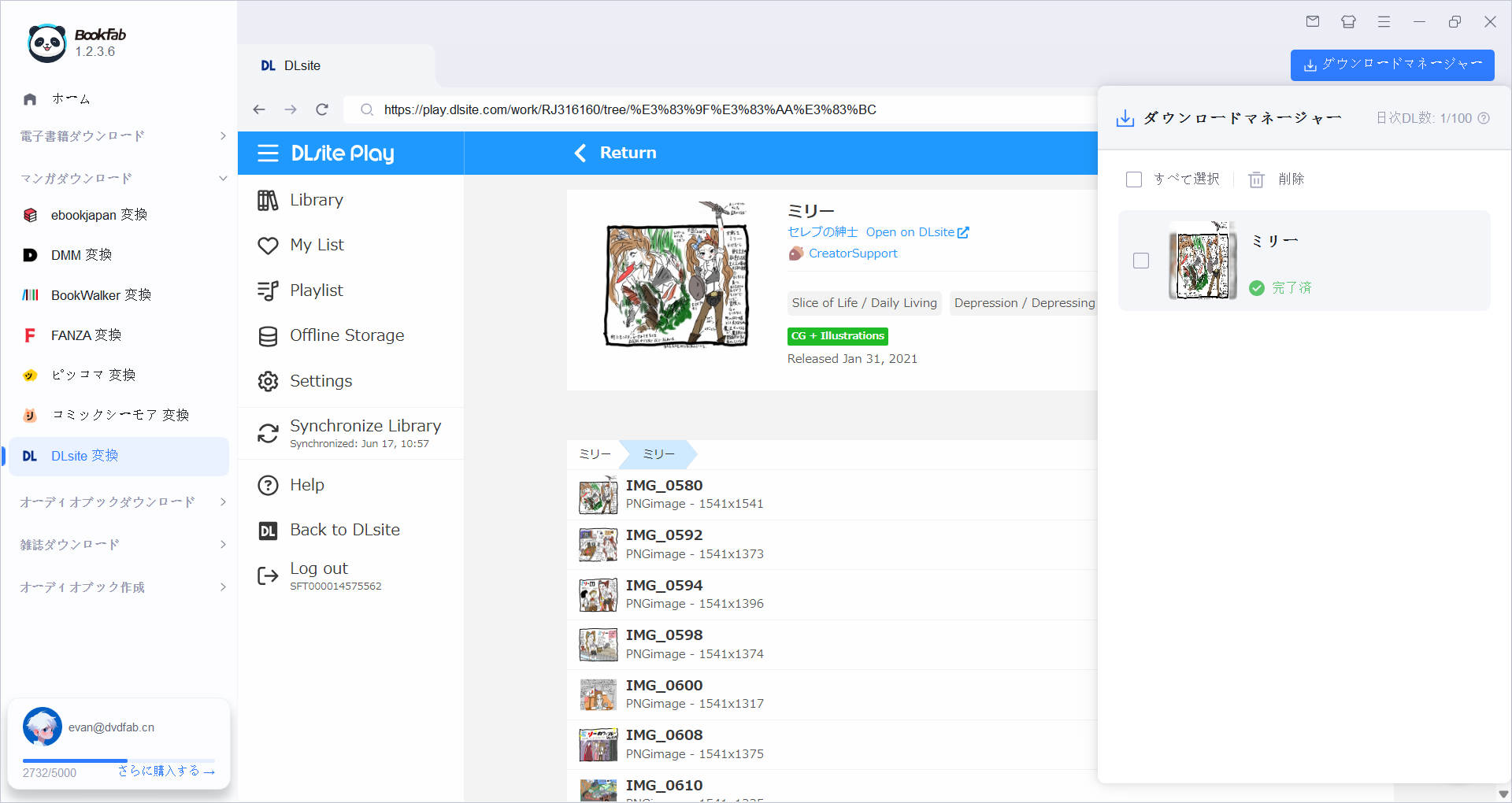Reload the DLsite page
The height and width of the screenshot is (803, 1512).
point(322,109)
